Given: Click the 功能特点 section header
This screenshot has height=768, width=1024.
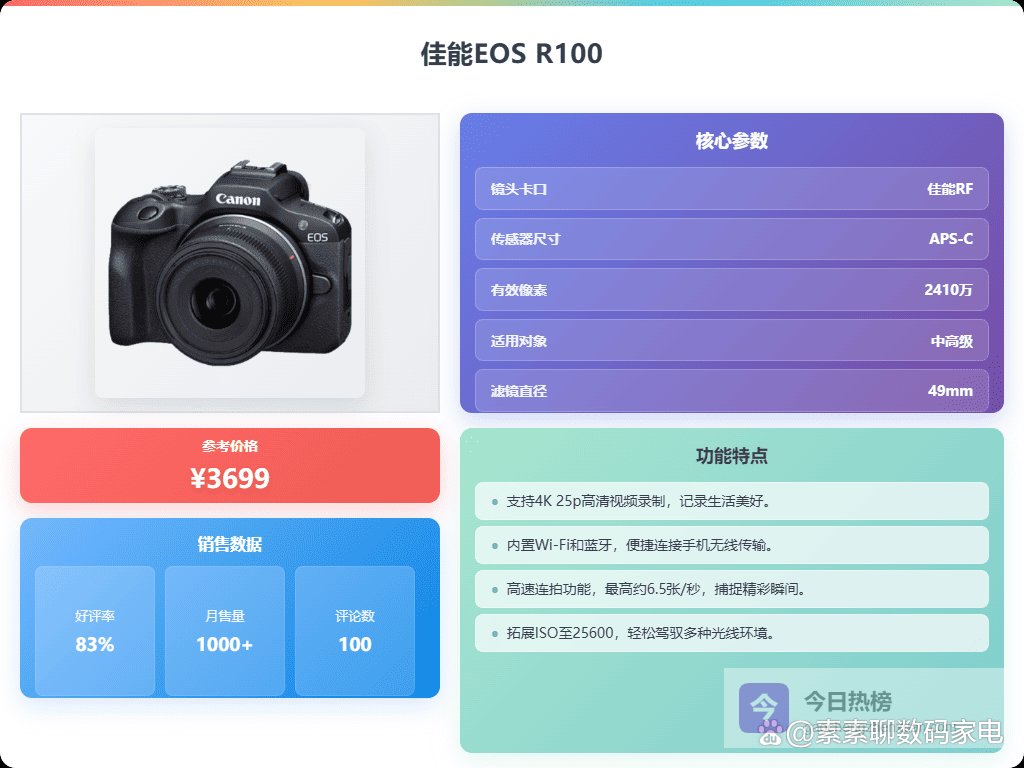Looking at the screenshot, I should point(731,455).
